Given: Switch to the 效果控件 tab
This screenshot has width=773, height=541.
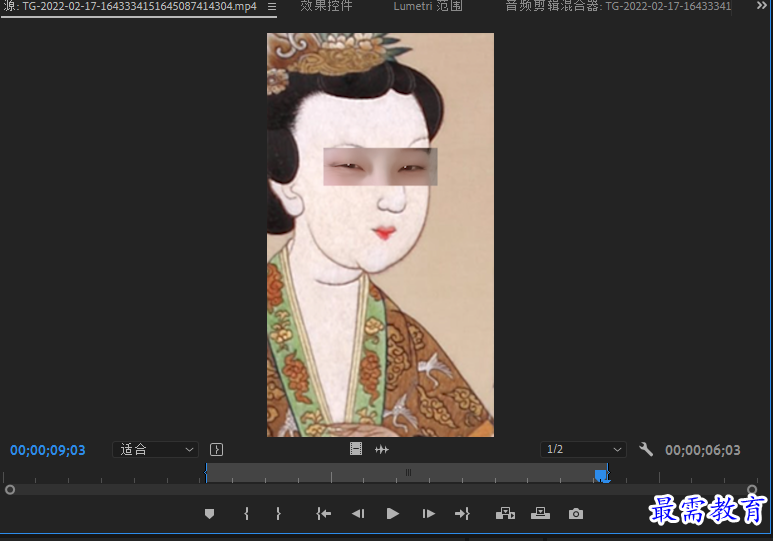Looking at the screenshot, I should click(326, 6).
